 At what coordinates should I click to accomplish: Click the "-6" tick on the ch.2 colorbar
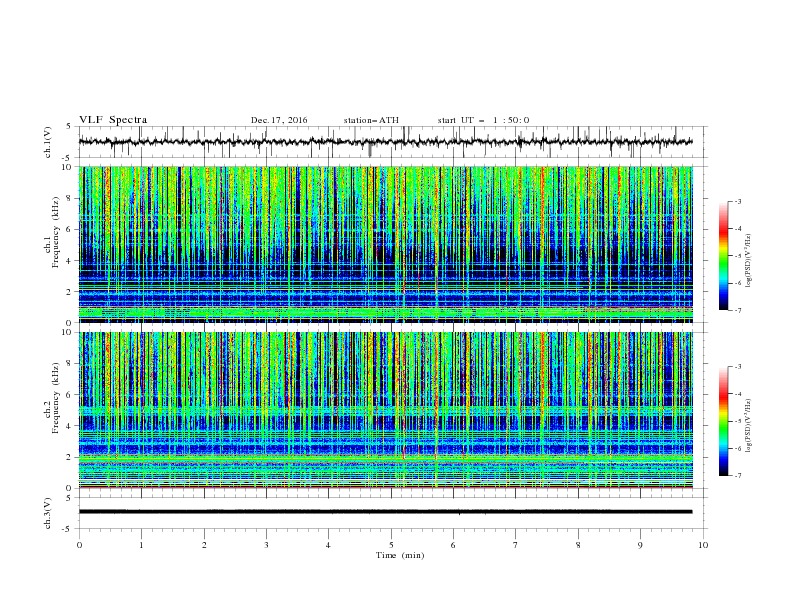click(x=737, y=448)
